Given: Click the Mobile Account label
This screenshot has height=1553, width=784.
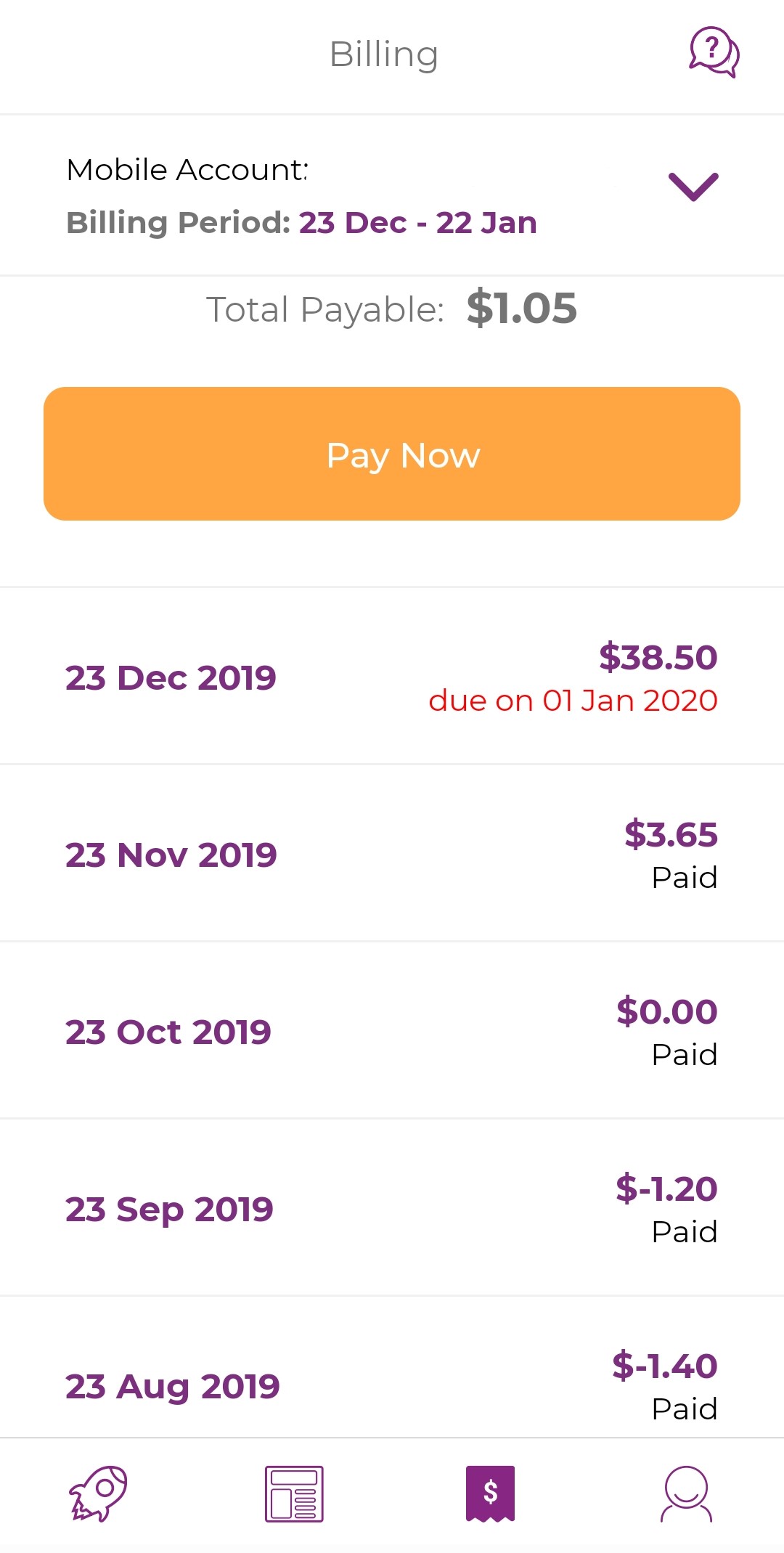Looking at the screenshot, I should pyautogui.click(x=187, y=170).
